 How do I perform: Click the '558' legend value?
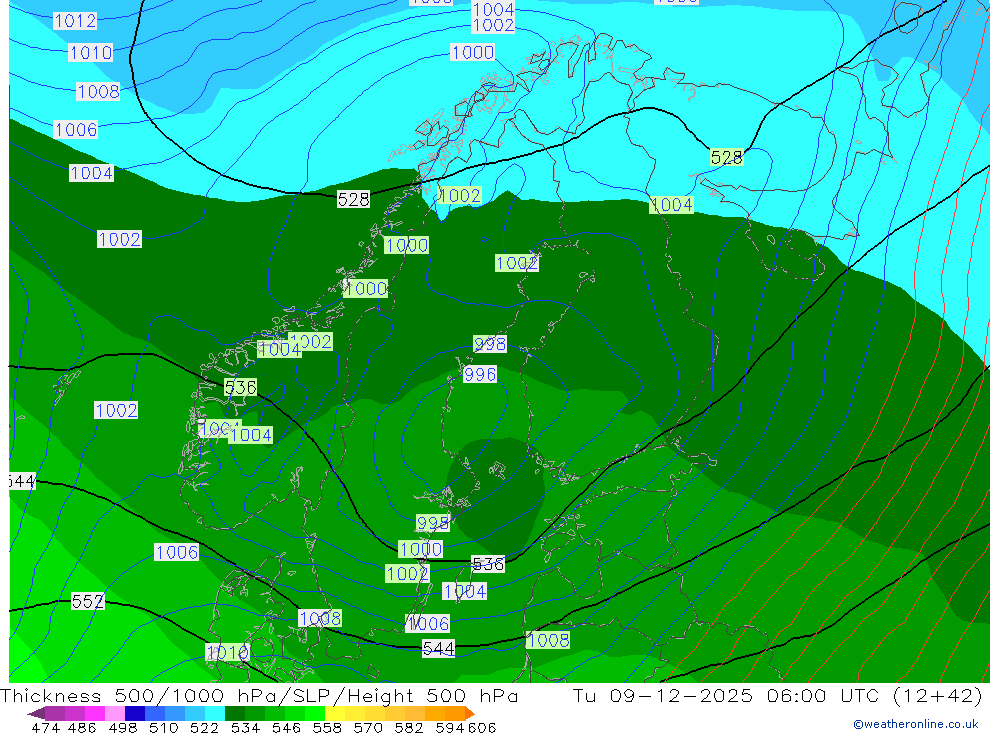coord(327,727)
